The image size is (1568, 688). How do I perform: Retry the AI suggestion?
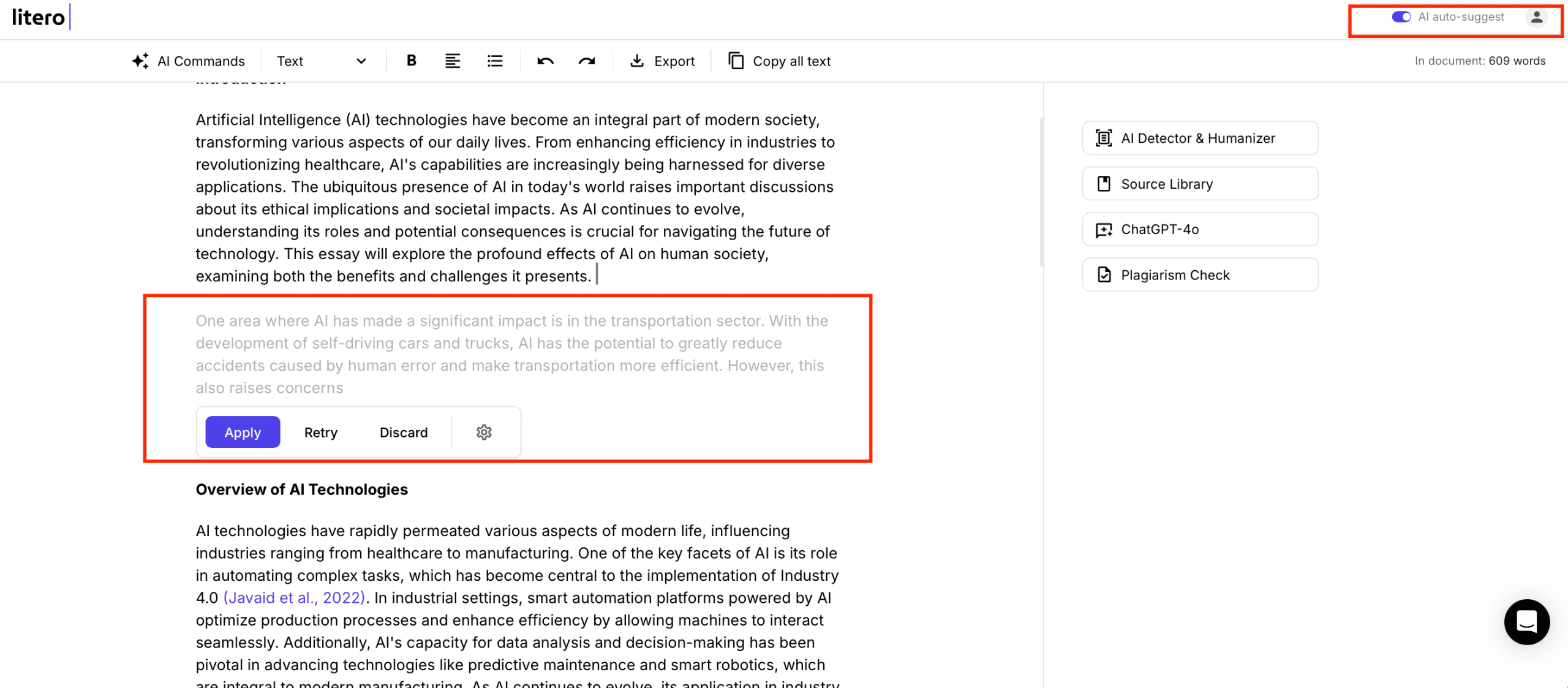coord(321,432)
